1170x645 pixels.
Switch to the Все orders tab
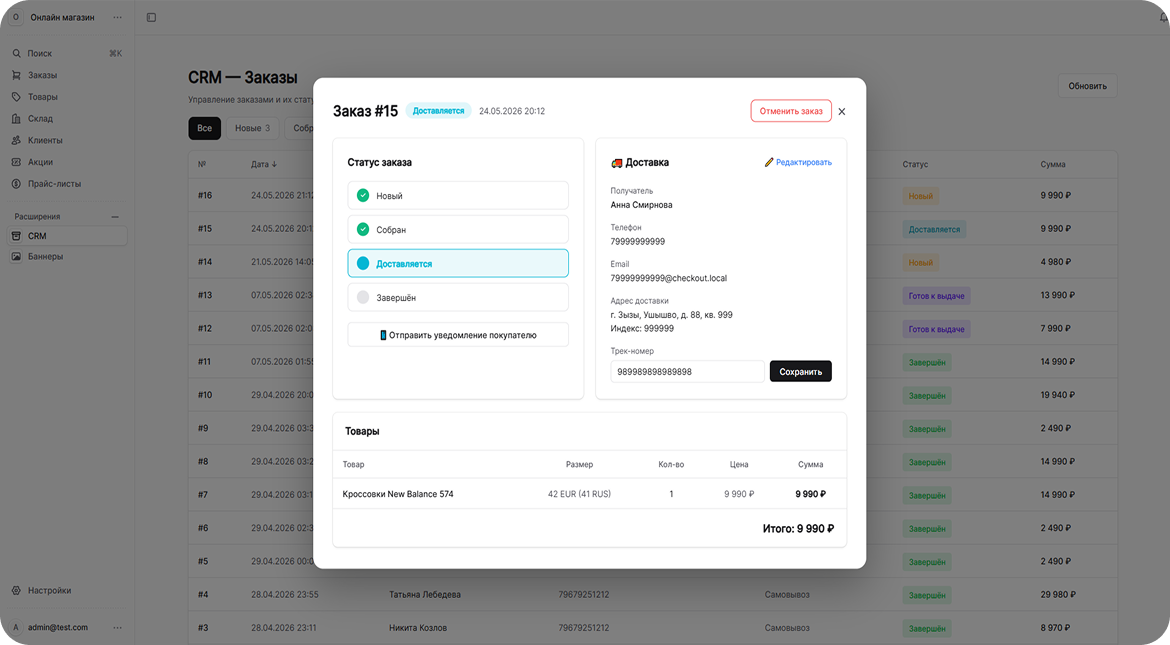[204, 128]
